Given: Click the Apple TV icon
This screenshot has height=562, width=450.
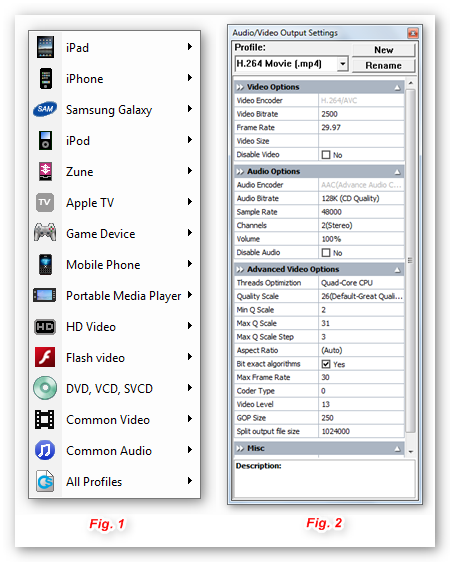Looking at the screenshot, I should tap(45, 202).
